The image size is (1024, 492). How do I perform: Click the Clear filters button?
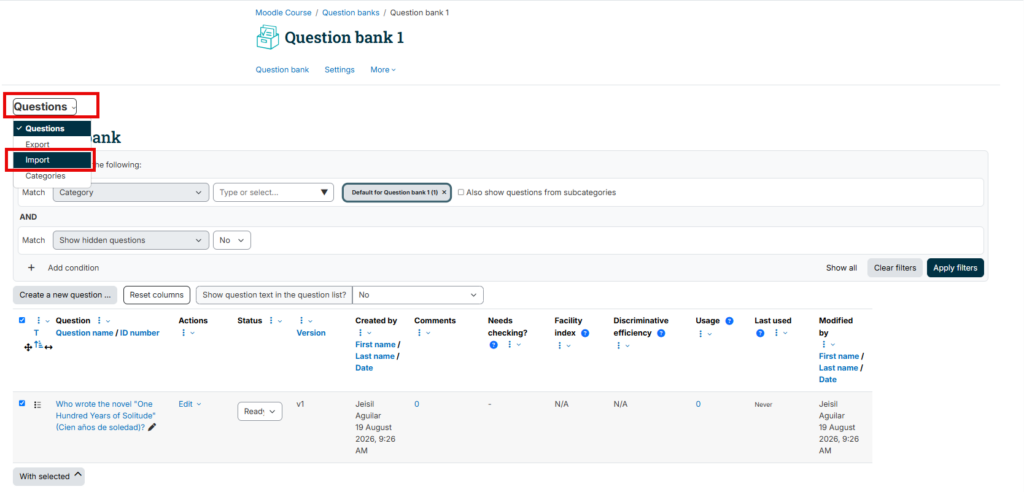[x=895, y=268]
